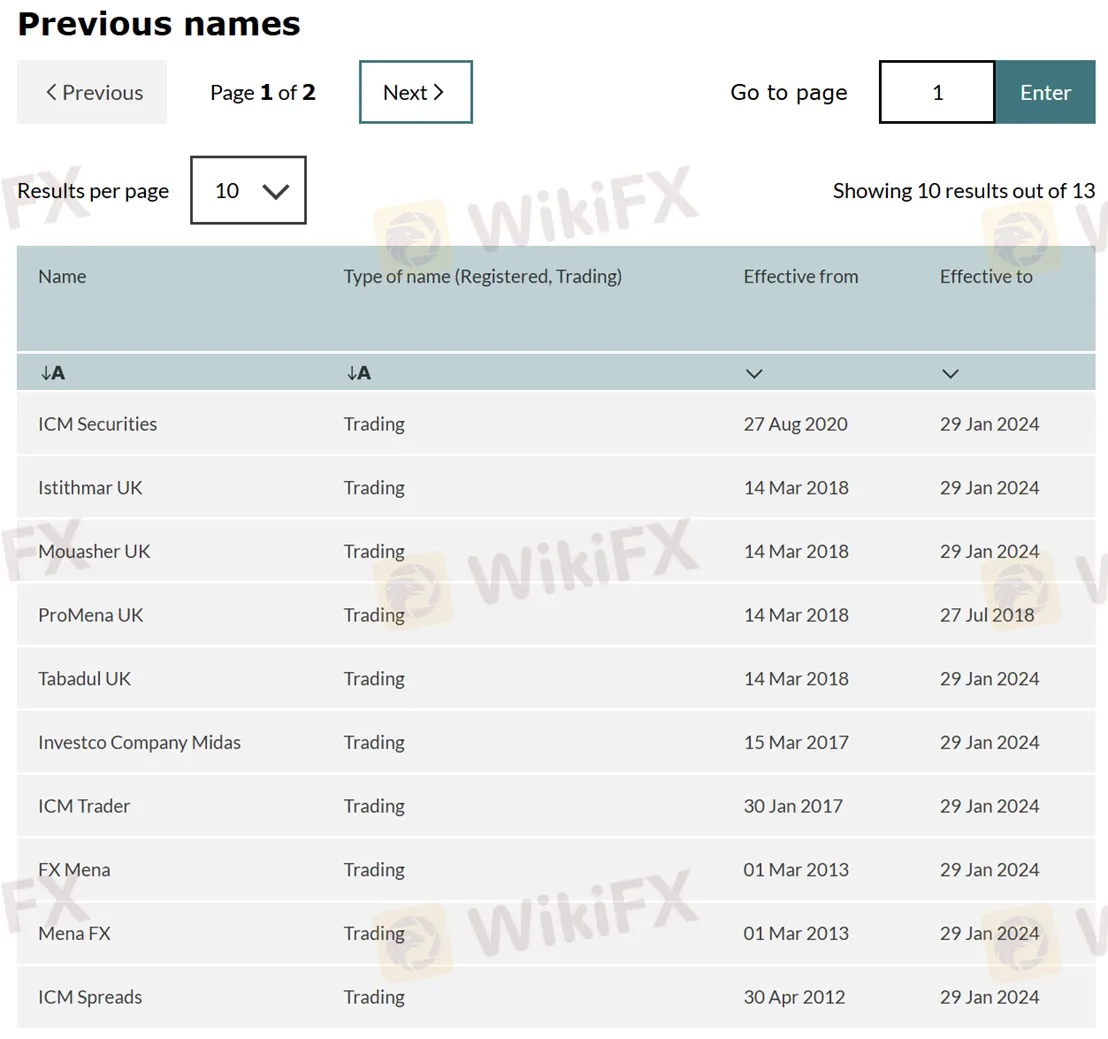The width and height of the screenshot is (1108, 1039).
Task: Sort by the Effective from chevron
Action: point(754,373)
